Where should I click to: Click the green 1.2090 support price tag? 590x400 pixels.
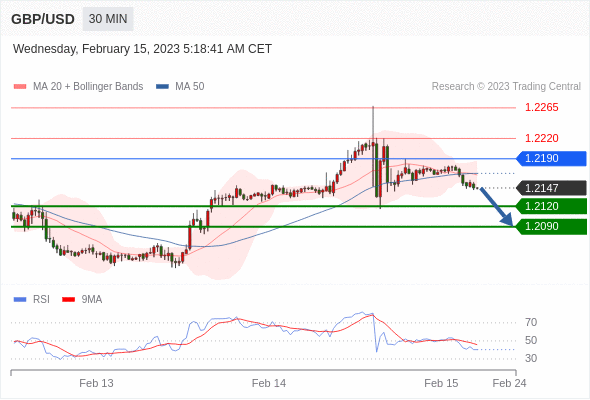(x=551, y=227)
